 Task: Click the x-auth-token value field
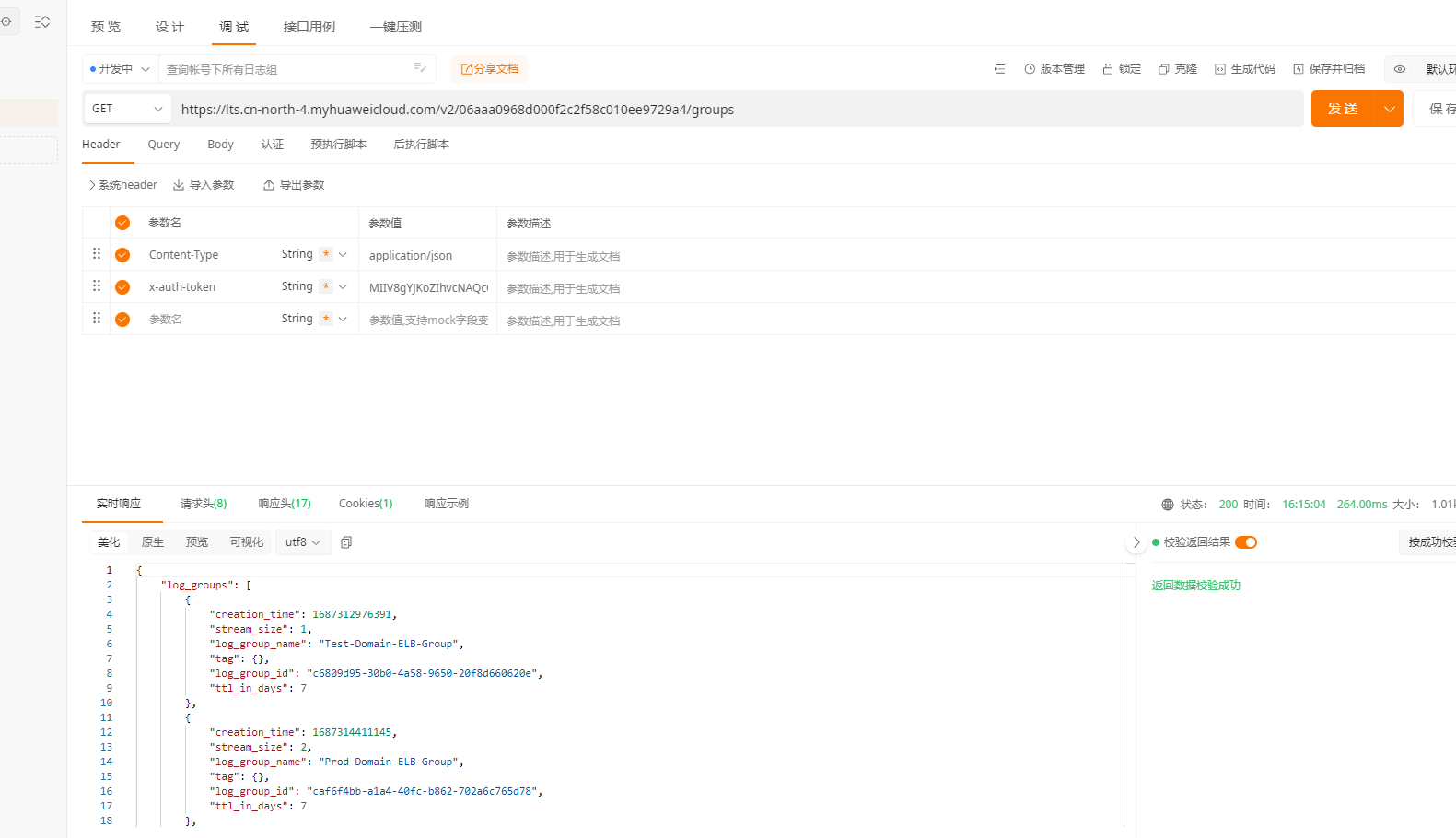(x=428, y=287)
